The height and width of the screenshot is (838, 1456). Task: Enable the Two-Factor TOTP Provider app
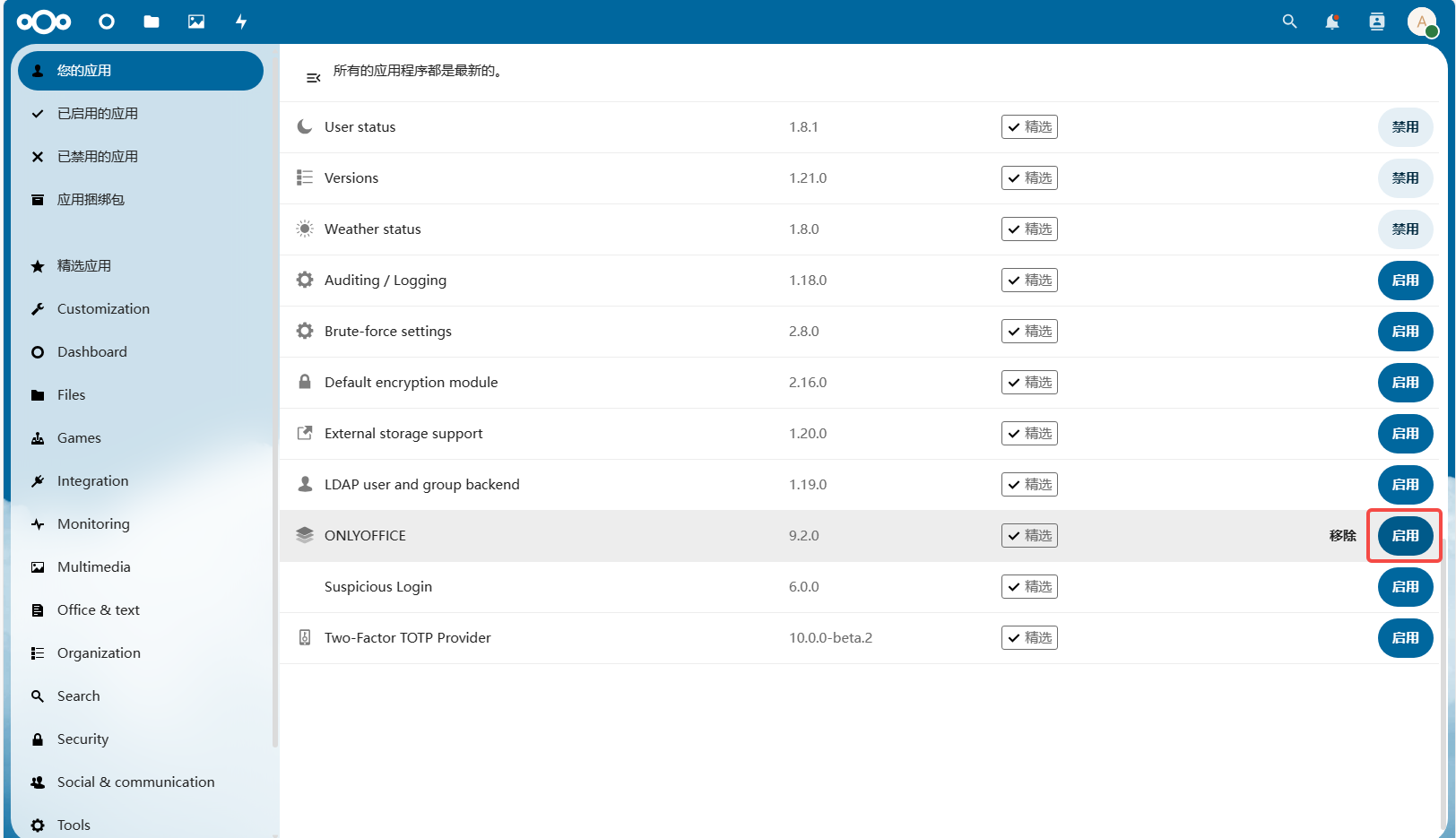[x=1405, y=638]
